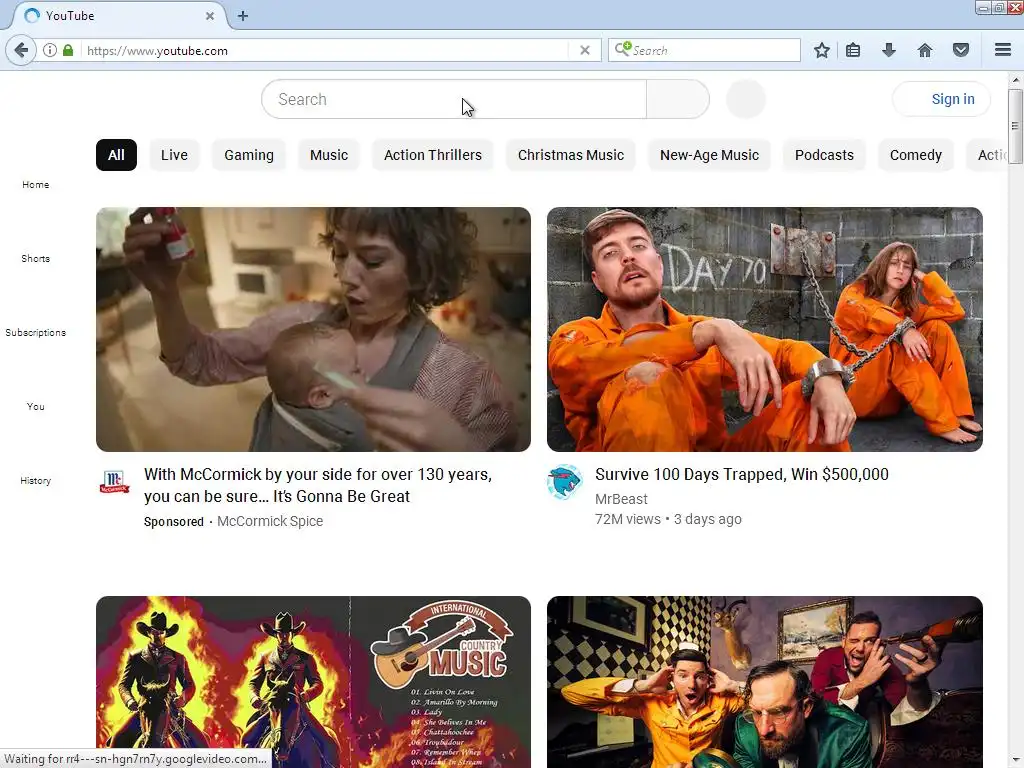This screenshot has height=768, width=1024.
Task: Open Subscriptions in sidebar
Action: [x=35, y=332]
